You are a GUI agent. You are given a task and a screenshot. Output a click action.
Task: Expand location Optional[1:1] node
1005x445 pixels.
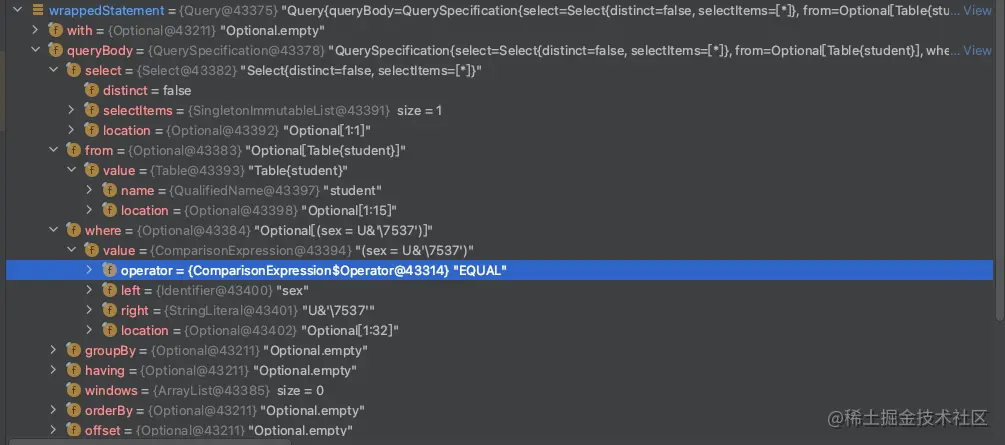(x=72, y=130)
